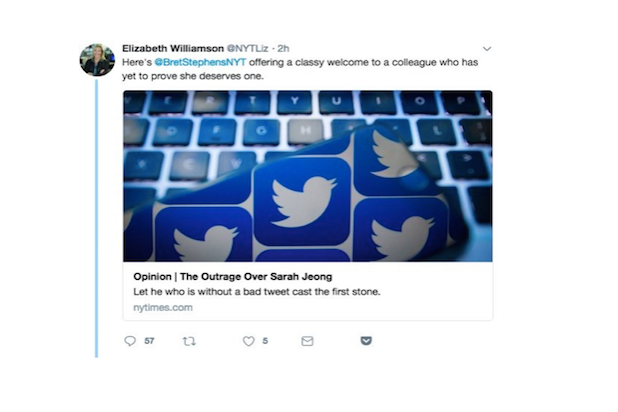618x412 pixels.
Task: Open 'The Outrage Over Sarah Jeong' headline
Action: point(256,276)
